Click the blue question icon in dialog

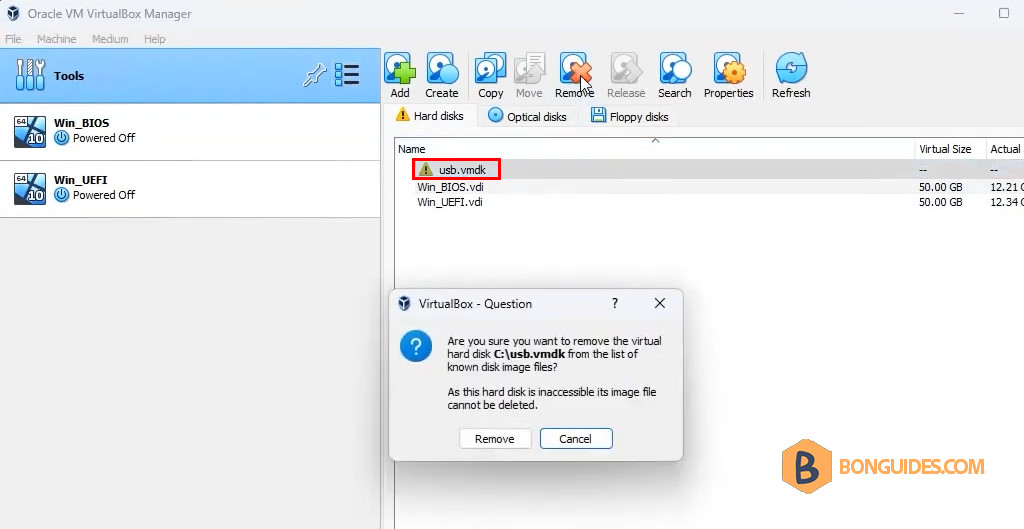(x=416, y=346)
